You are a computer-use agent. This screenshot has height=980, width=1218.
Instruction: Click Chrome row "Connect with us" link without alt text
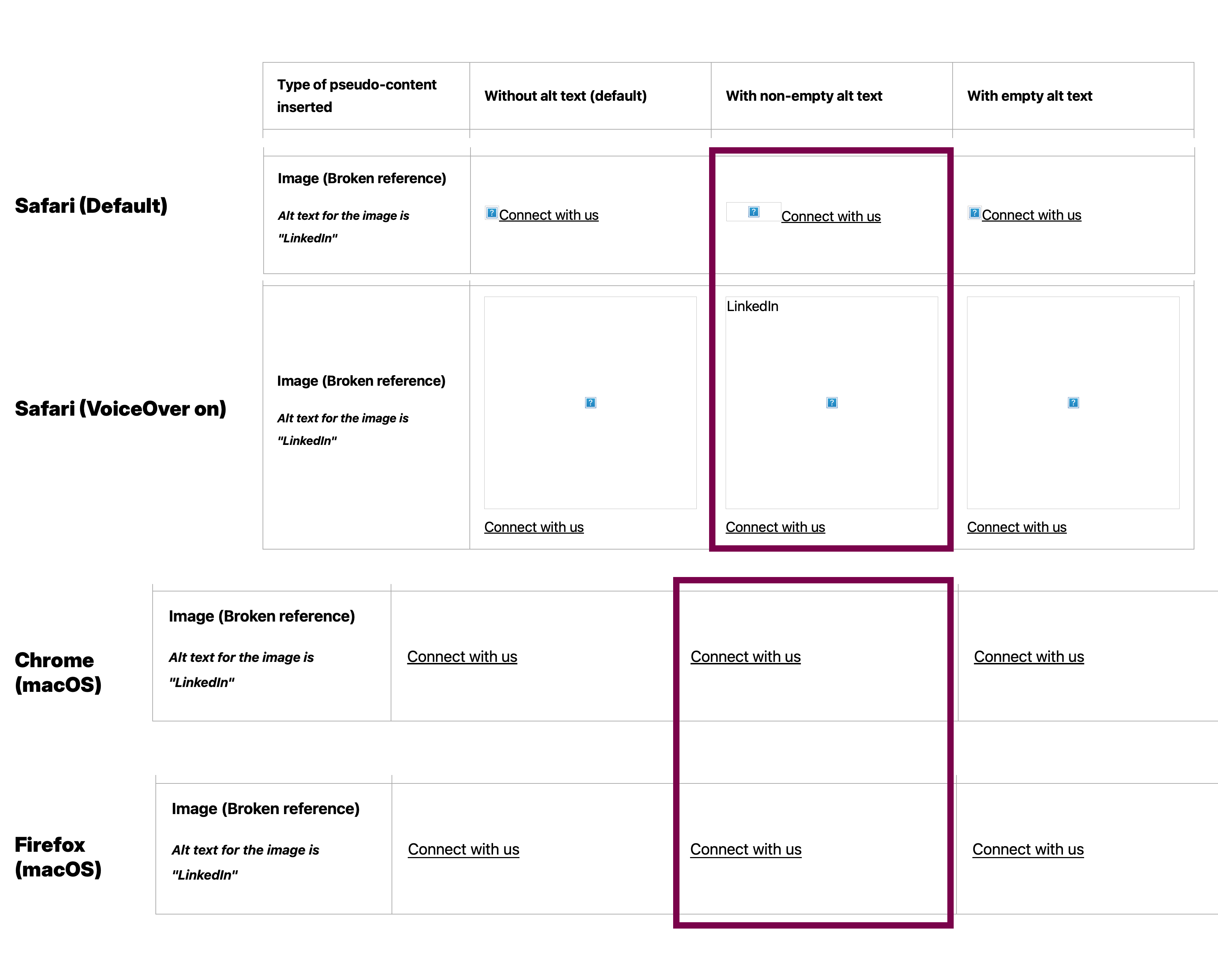point(462,657)
